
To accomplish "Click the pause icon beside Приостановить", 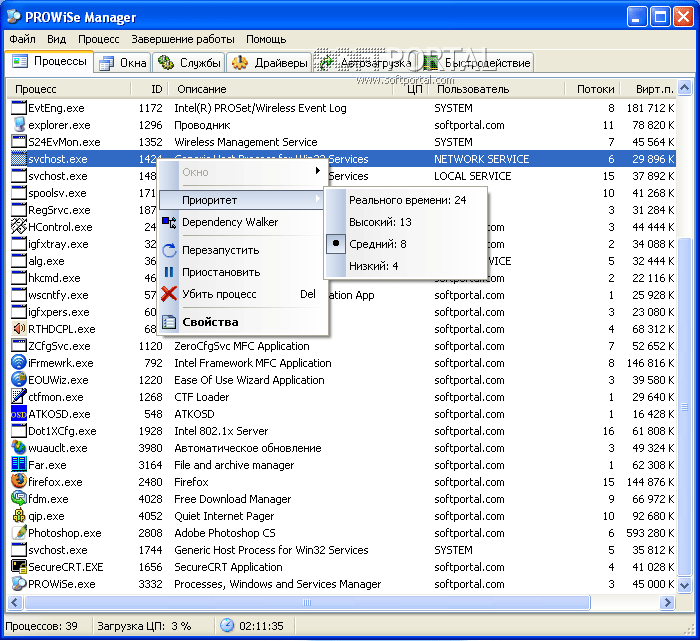I will coord(169,272).
